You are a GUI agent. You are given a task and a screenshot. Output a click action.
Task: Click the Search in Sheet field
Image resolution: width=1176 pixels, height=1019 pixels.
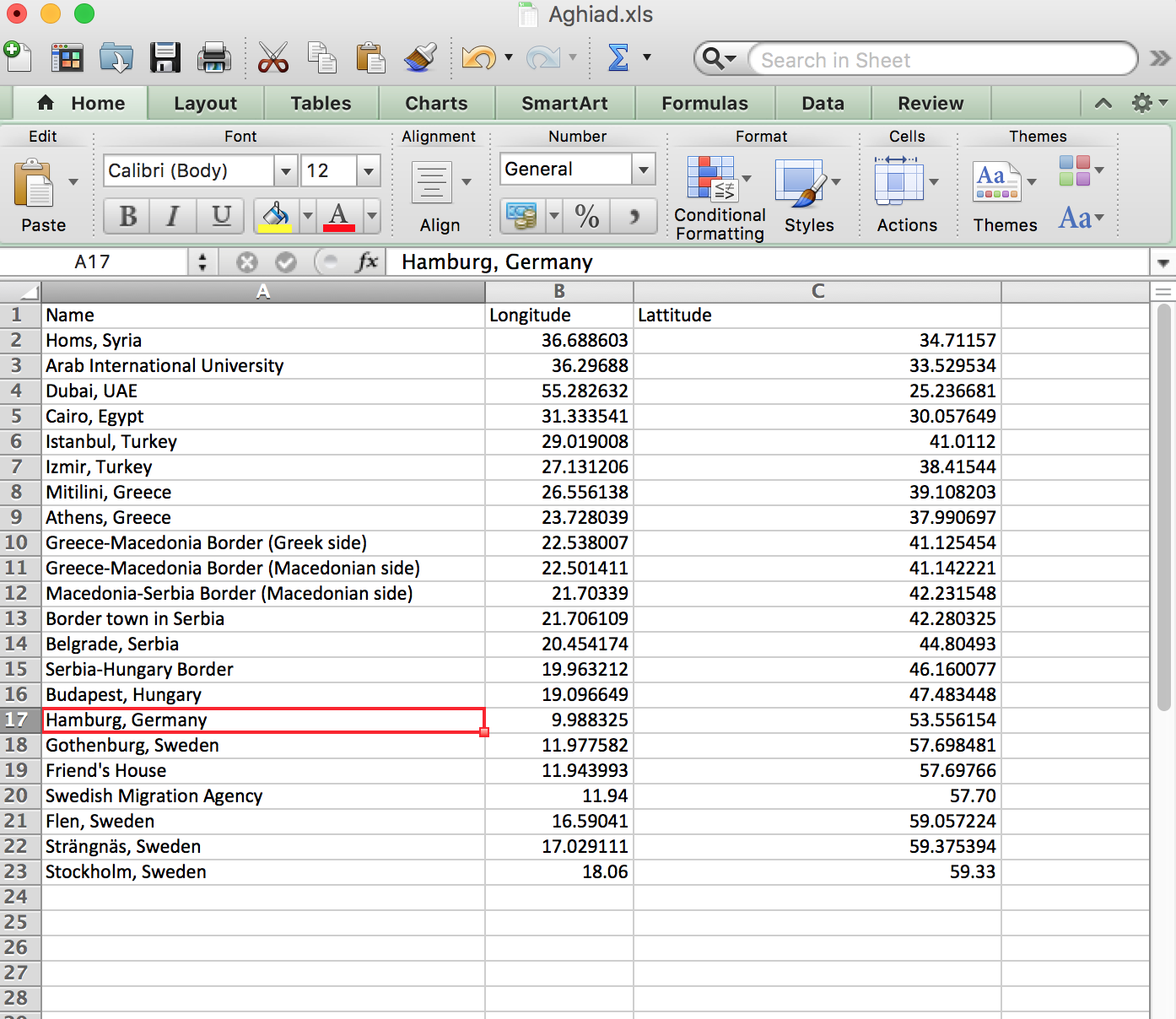942,59
